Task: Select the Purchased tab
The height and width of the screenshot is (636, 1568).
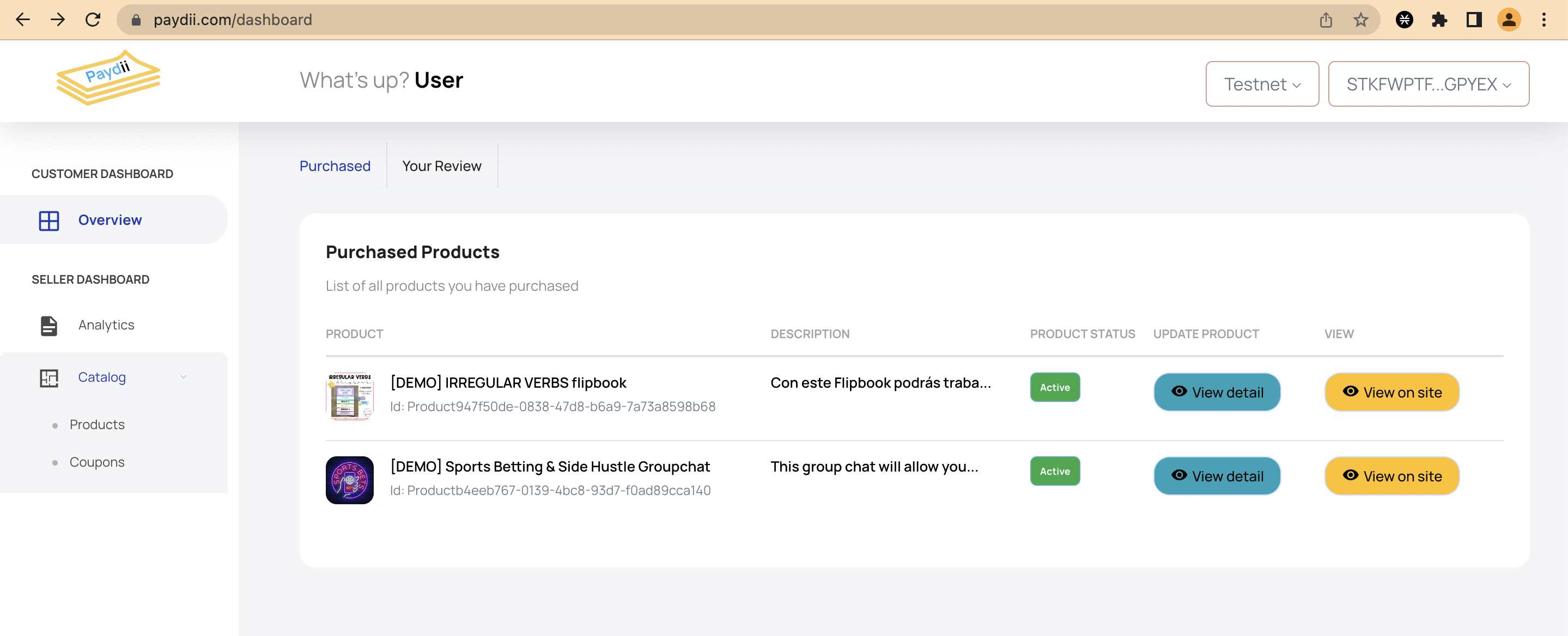Action: point(335,166)
